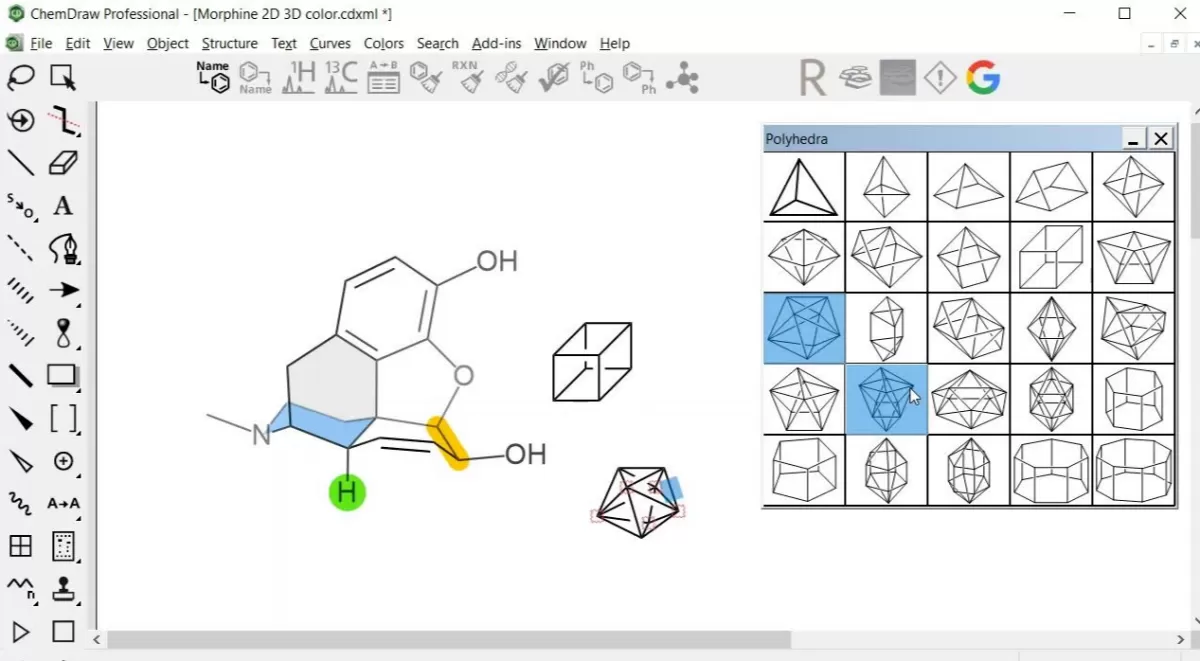Close the Polyhedra panel
The height and width of the screenshot is (661, 1200).
coord(1160,139)
